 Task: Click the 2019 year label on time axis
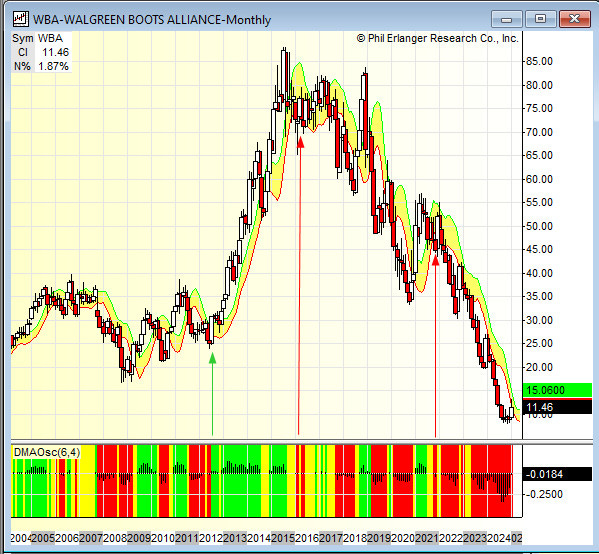[x=379, y=538]
